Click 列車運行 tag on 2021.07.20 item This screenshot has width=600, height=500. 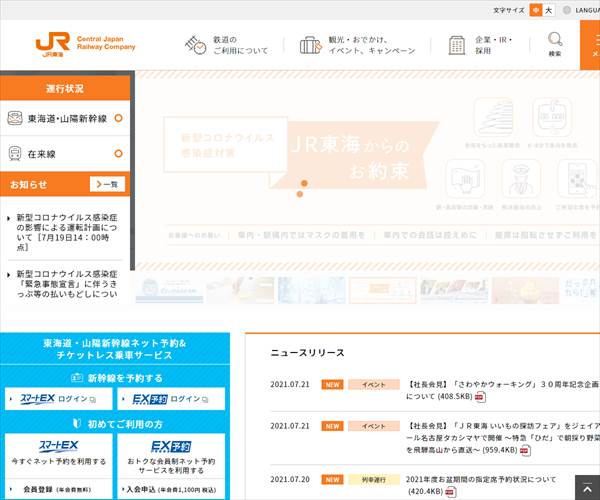373,479
